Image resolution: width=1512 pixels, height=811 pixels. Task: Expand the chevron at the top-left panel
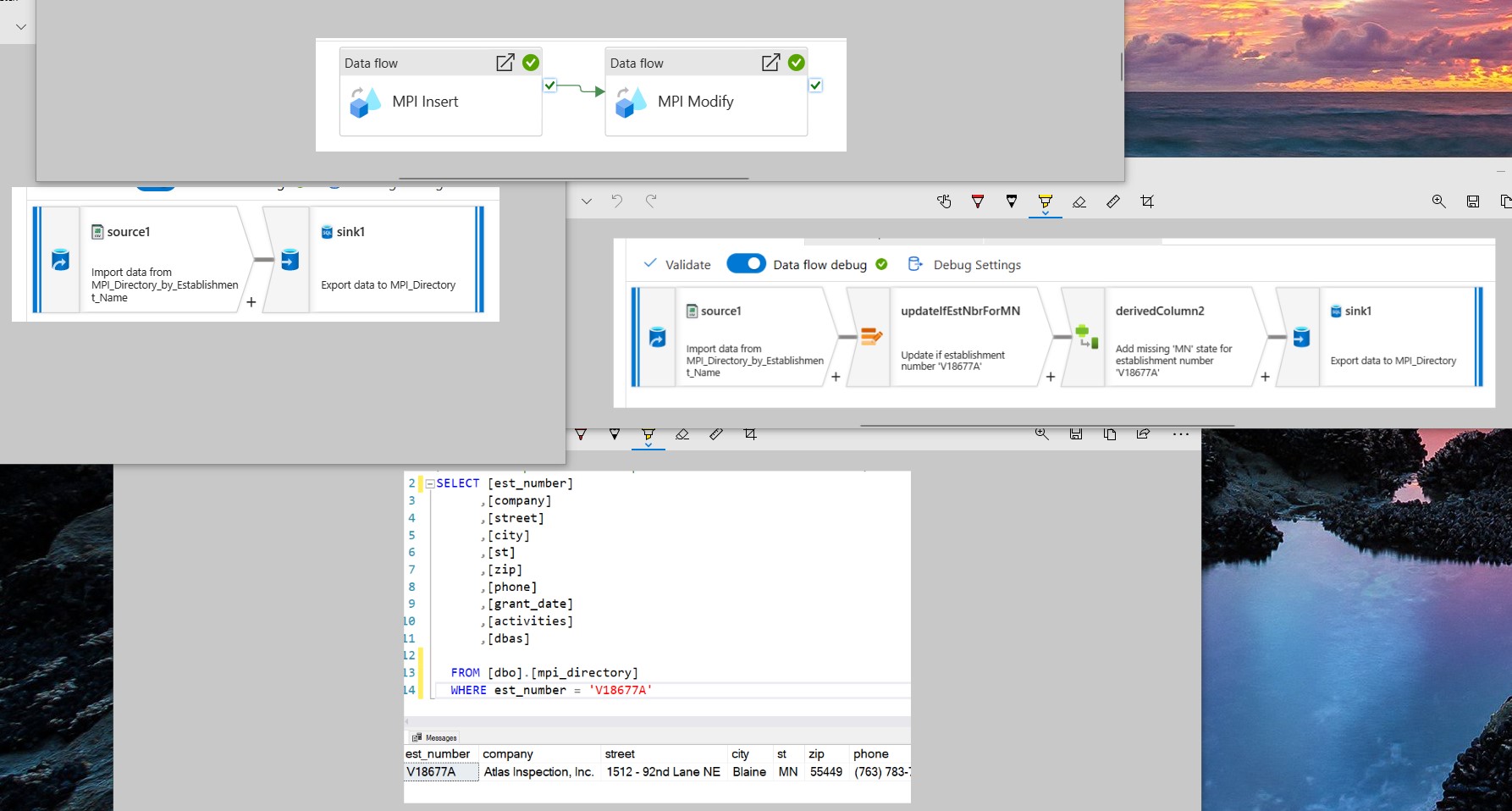[21, 27]
